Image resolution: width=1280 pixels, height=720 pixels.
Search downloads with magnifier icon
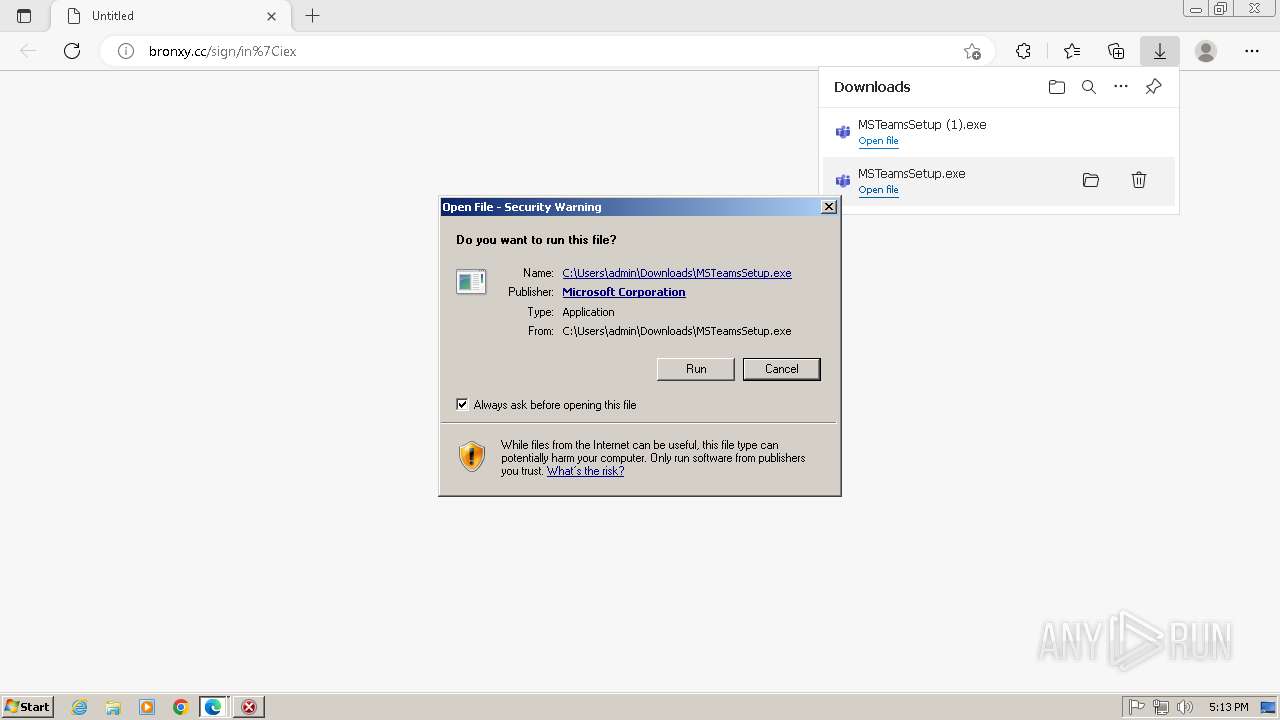(1089, 87)
